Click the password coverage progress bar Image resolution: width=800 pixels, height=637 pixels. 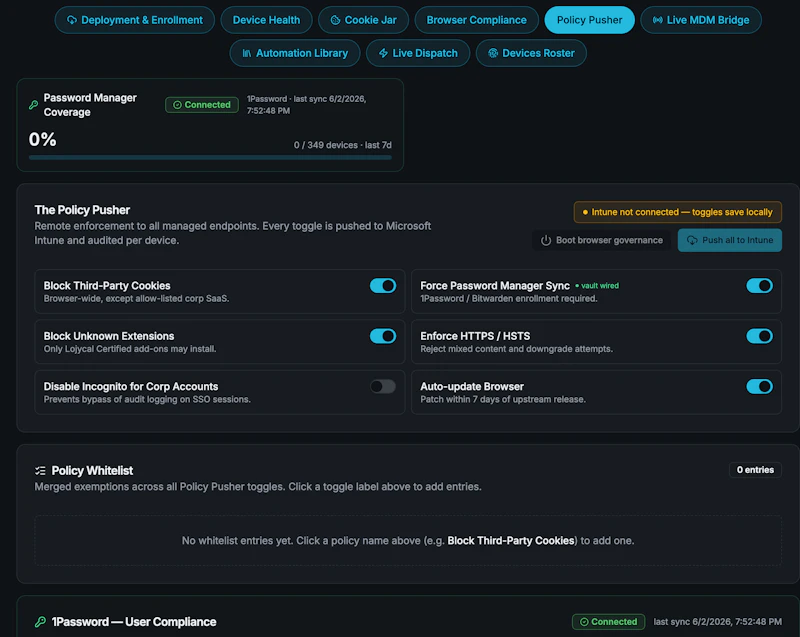[210, 158]
